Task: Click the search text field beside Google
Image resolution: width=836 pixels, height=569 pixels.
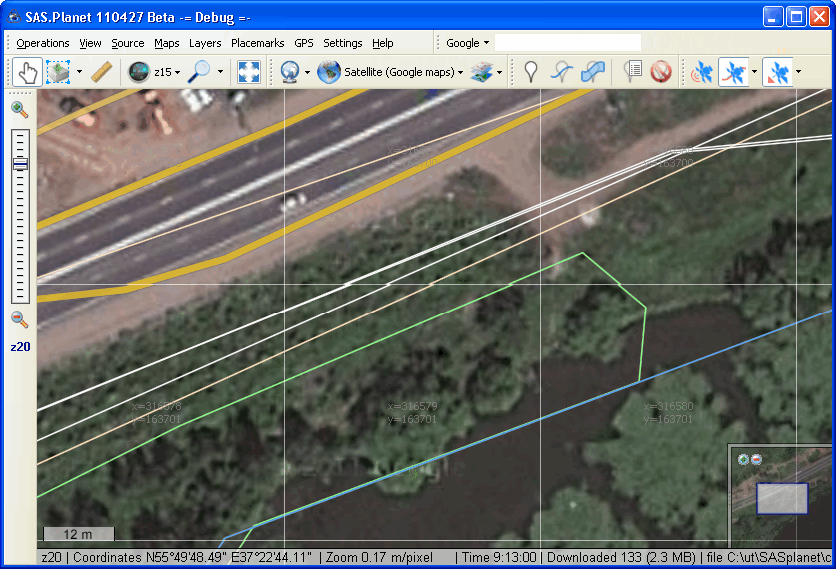Action: [x=567, y=43]
